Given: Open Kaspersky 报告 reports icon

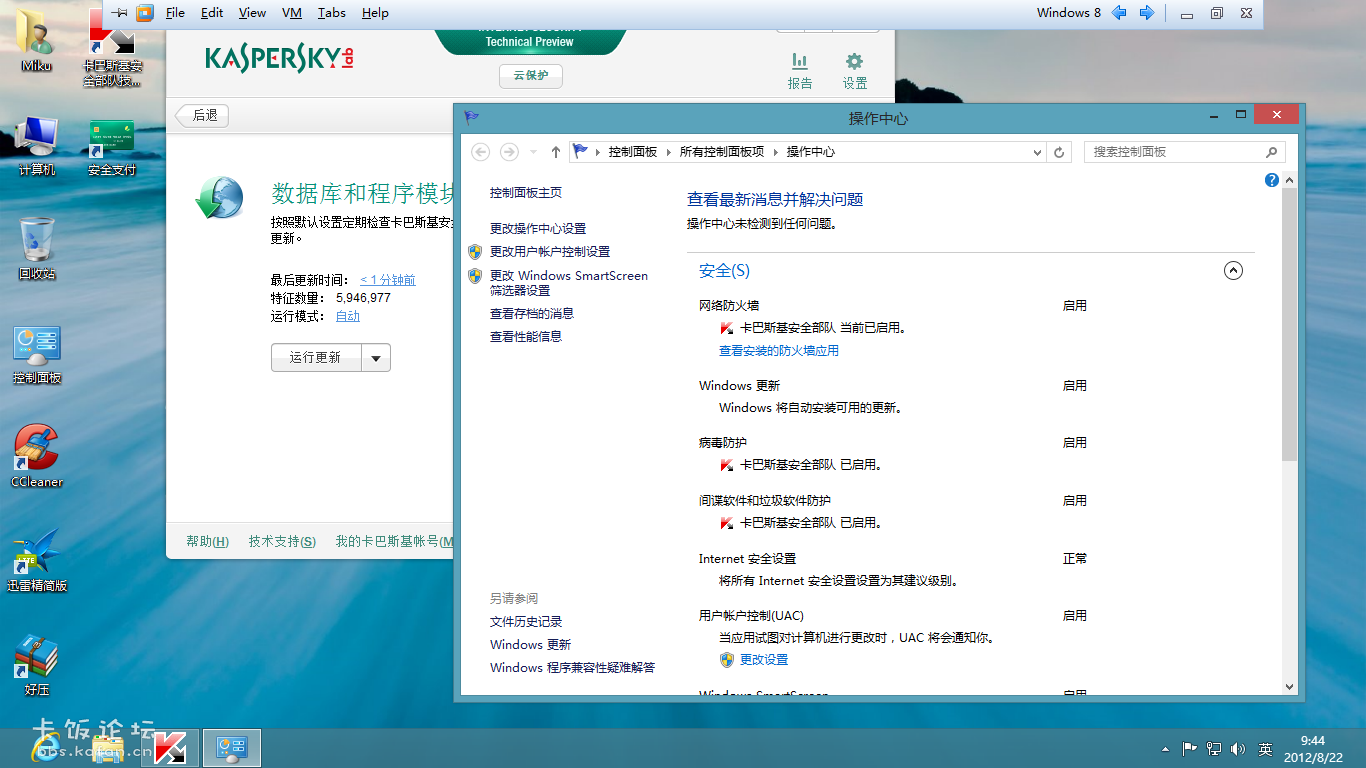Looking at the screenshot, I should pos(800,70).
